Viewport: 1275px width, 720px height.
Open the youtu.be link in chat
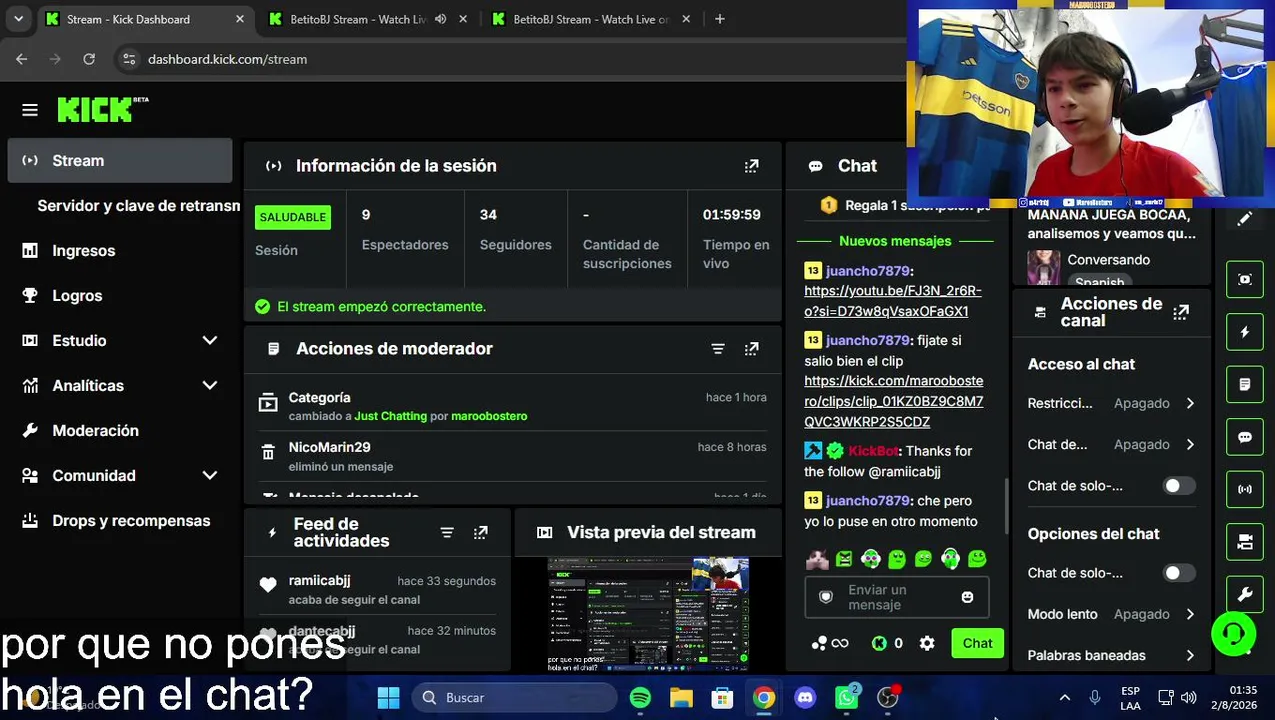893,301
